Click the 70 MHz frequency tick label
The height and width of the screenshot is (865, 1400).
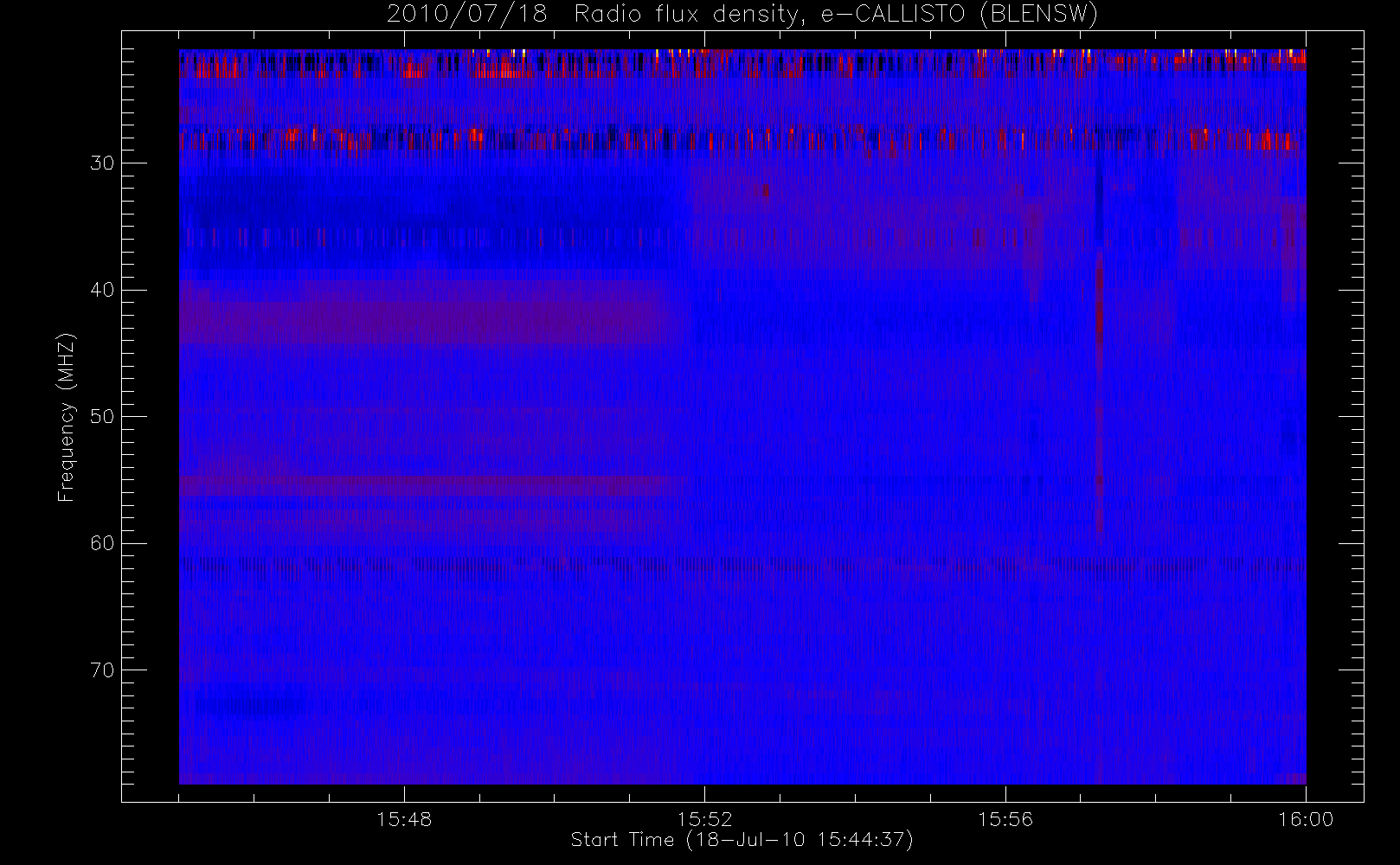[x=102, y=670]
